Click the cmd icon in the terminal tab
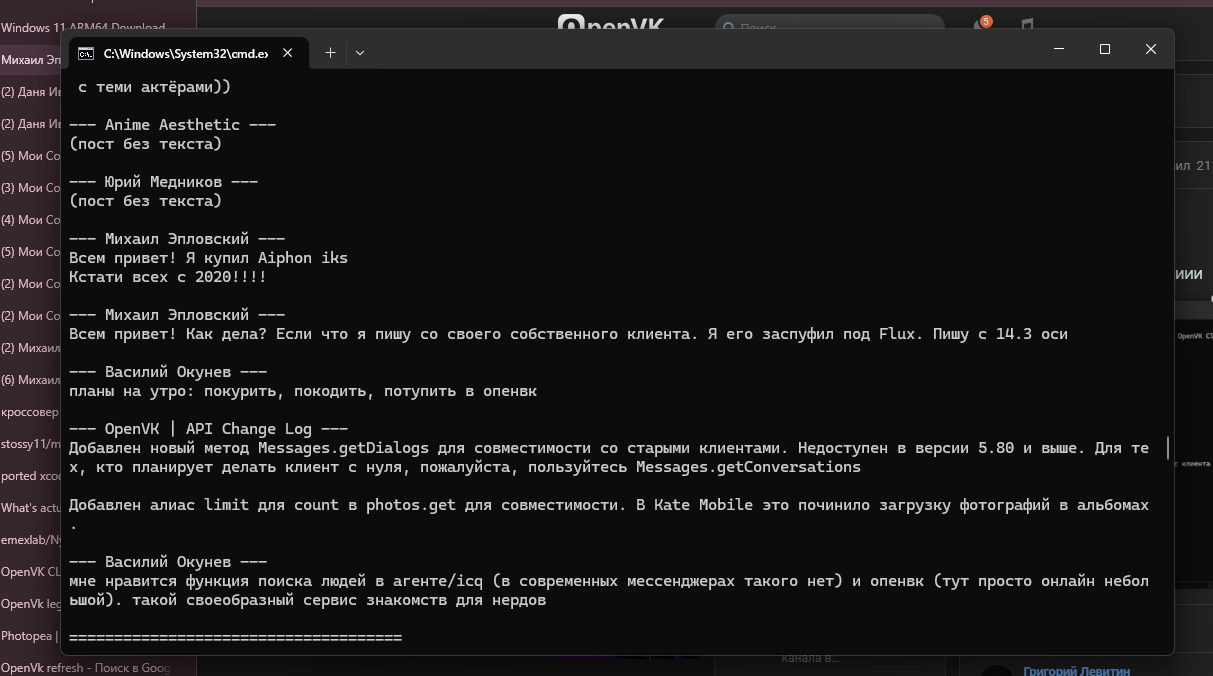This screenshot has height=676, width=1213. [x=86, y=53]
